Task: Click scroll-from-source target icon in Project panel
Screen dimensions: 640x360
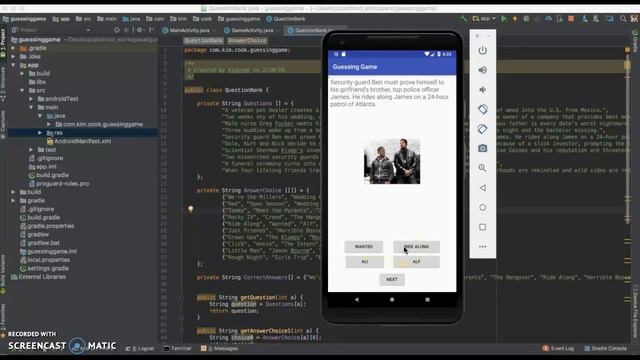Action: [x=117, y=30]
